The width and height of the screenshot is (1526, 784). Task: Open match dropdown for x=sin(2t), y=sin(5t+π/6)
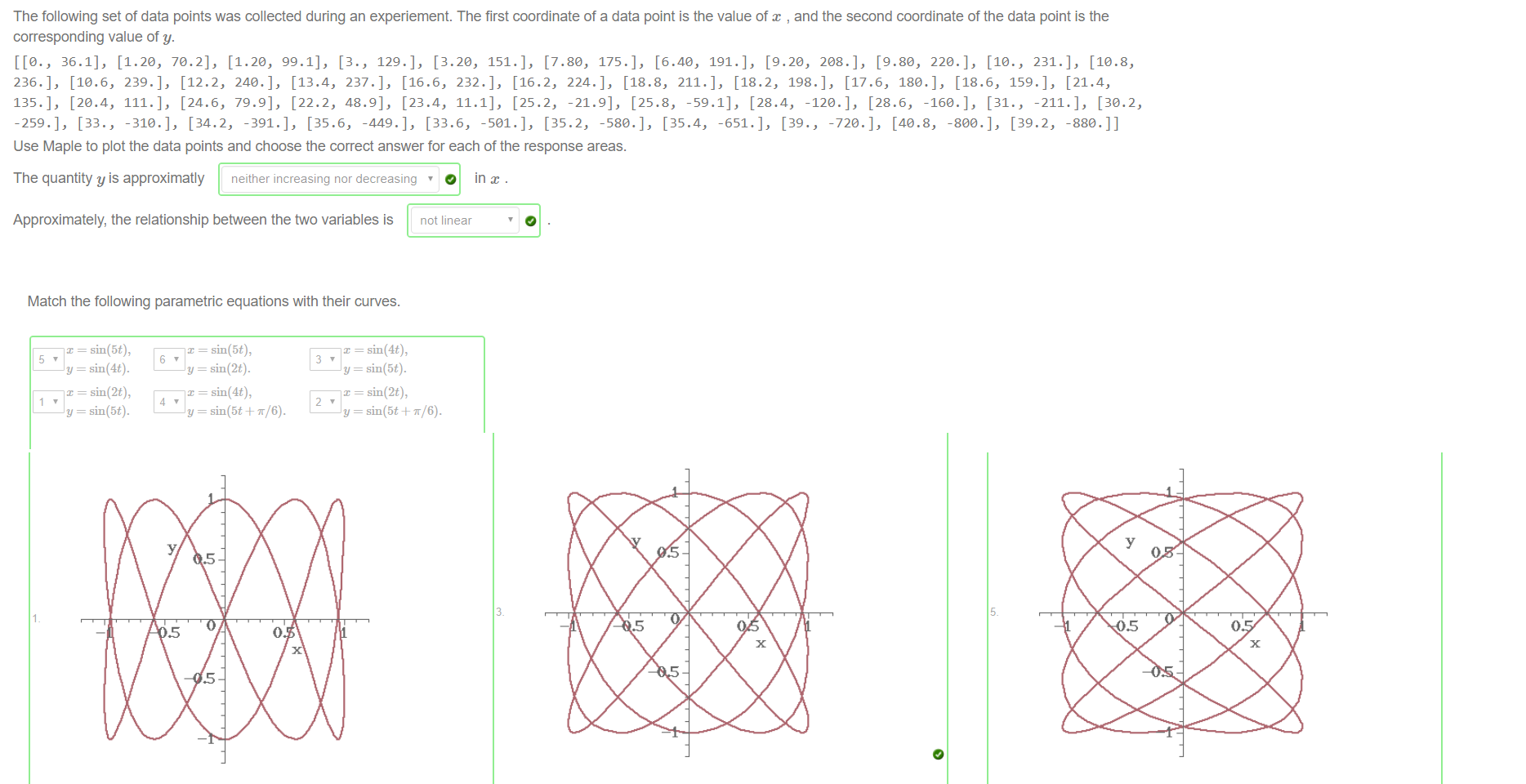[325, 402]
